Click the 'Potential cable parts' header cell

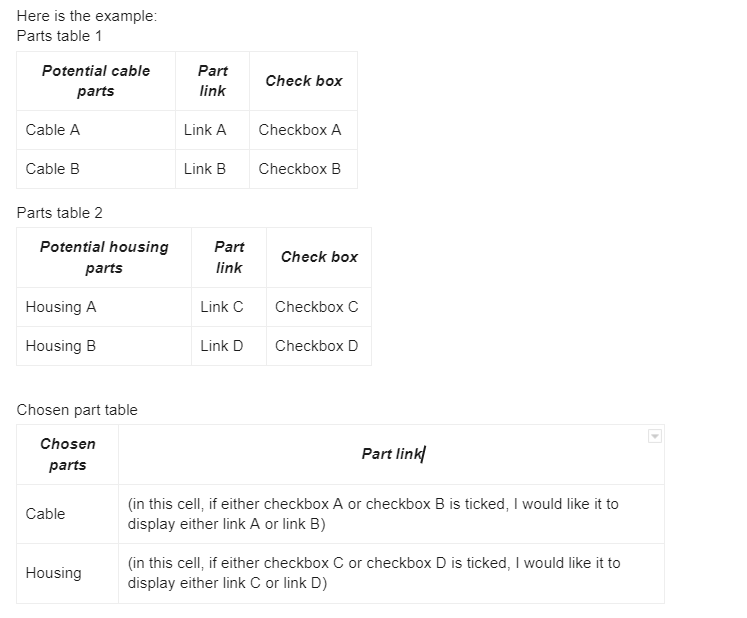96,81
